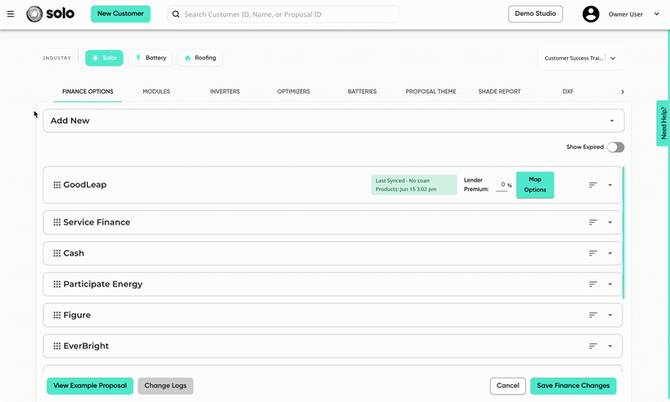Click the Cash drag handle icon
Screen dimensions: 670x402
coord(57,253)
